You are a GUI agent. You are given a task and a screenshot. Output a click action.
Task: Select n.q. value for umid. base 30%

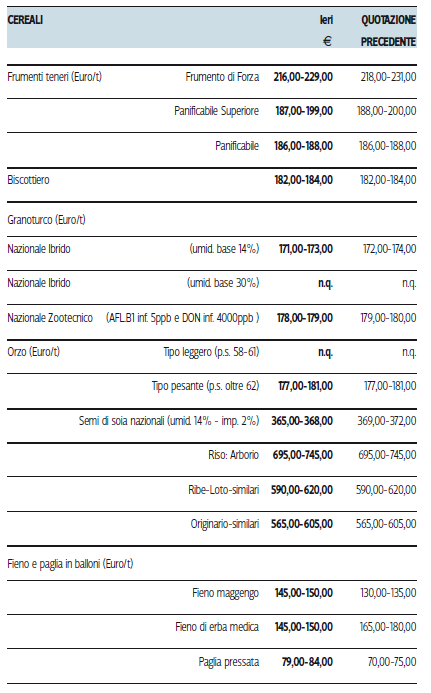[x=325, y=283]
